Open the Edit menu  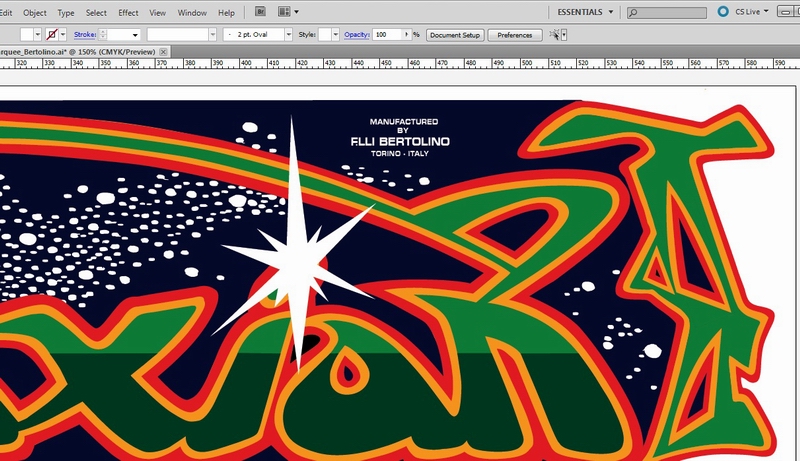(x=6, y=13)
